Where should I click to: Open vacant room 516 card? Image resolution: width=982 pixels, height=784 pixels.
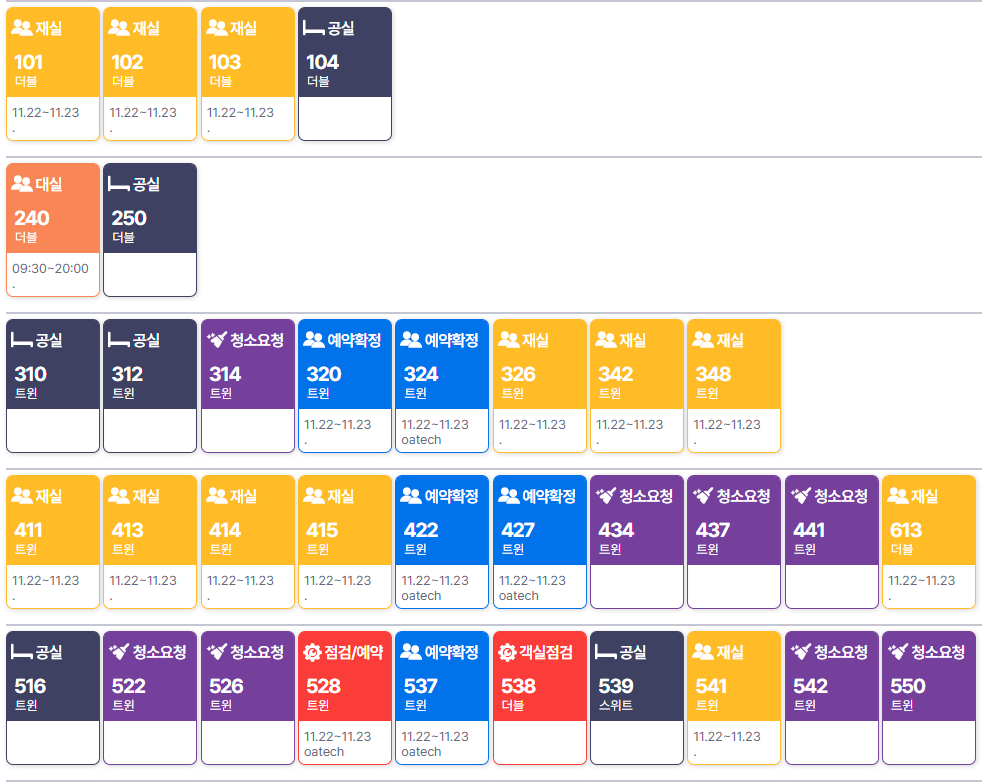tap(53, 686)
